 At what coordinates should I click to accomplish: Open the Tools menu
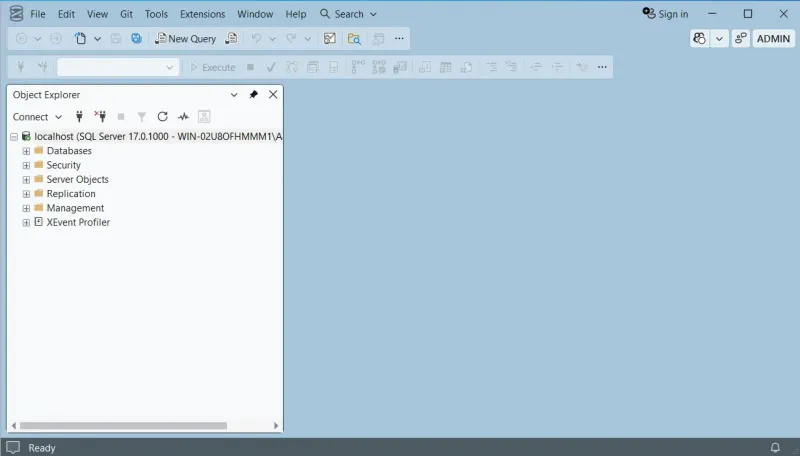[x=156, y=14]
